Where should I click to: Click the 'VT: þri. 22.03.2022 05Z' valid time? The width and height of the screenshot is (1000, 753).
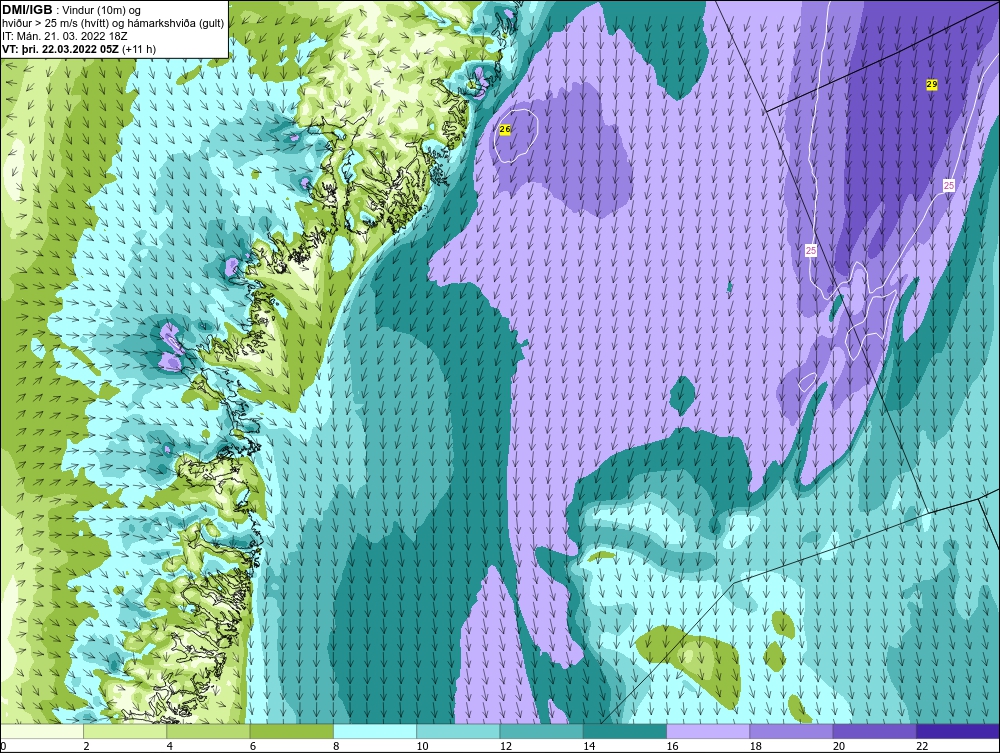tap(61, 48)
